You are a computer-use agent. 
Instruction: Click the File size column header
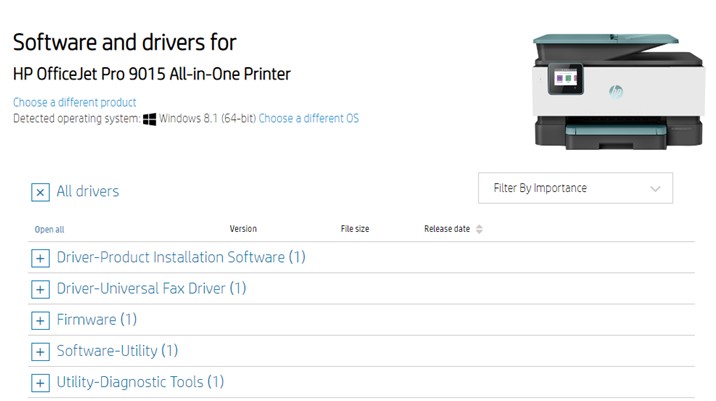click(x=355, y=229)
